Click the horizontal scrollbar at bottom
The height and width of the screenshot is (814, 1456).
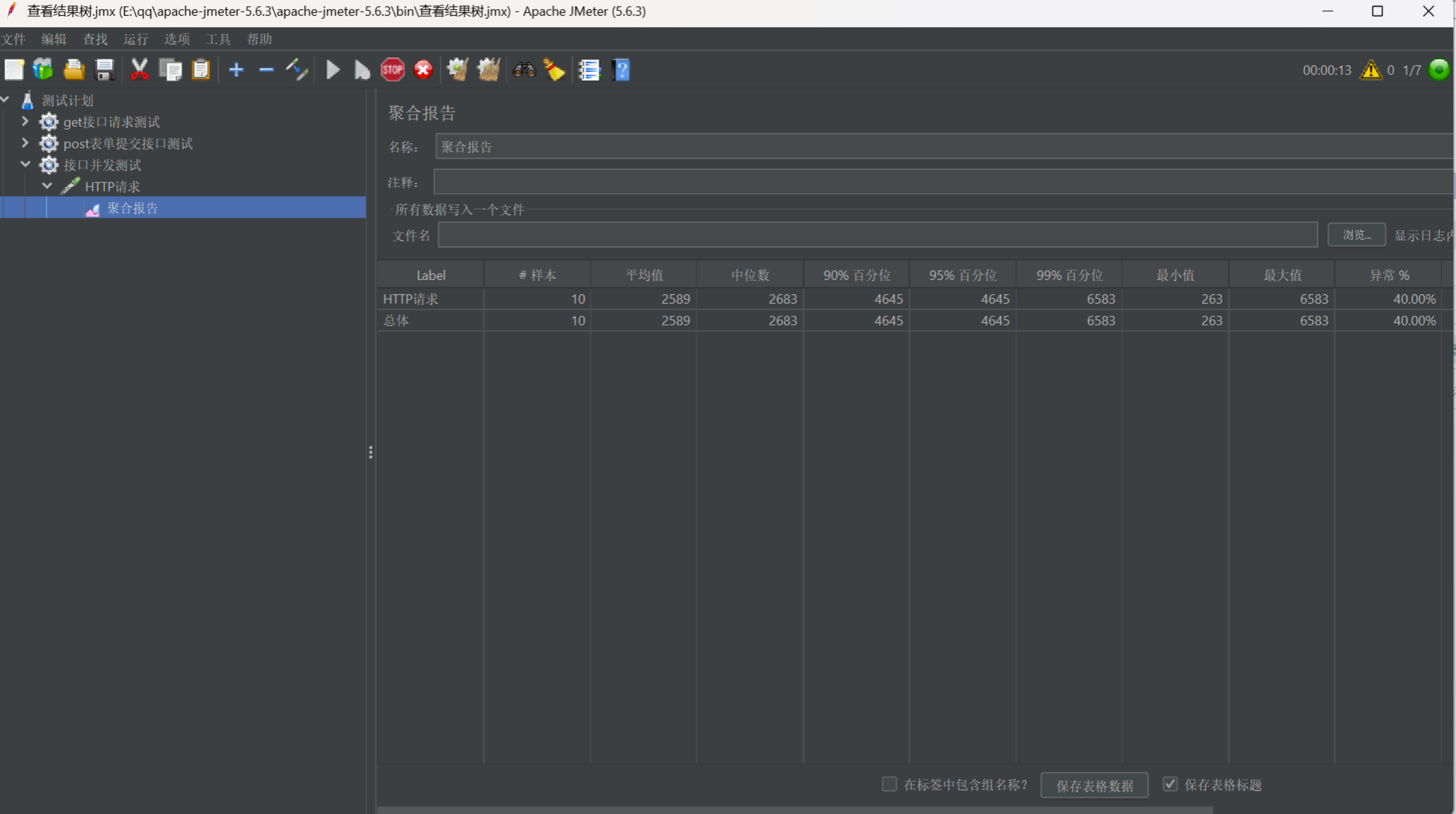pos(793,809)
